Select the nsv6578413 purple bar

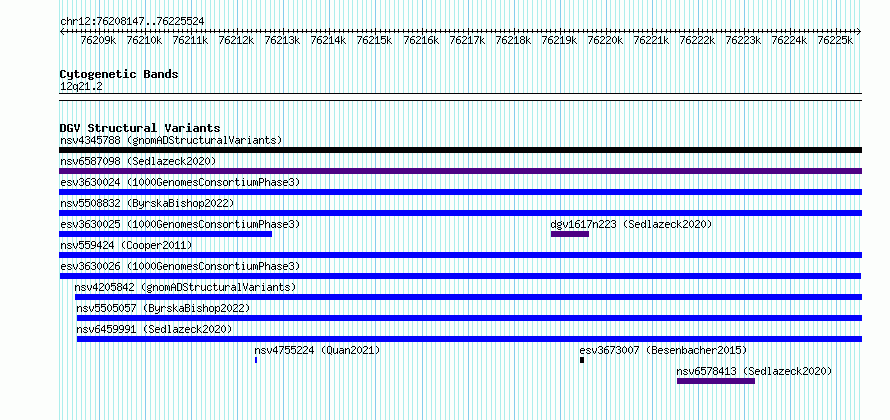(x=716, y=381)
